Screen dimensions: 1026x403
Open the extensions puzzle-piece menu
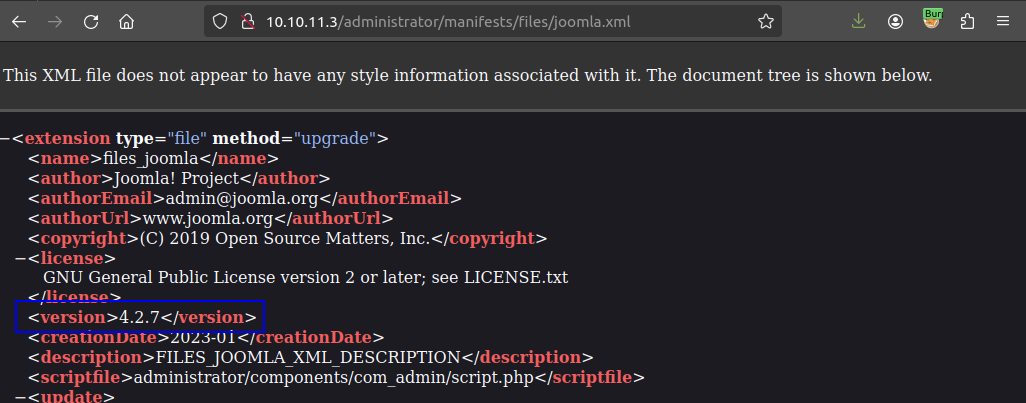click(x=967, y=21)
